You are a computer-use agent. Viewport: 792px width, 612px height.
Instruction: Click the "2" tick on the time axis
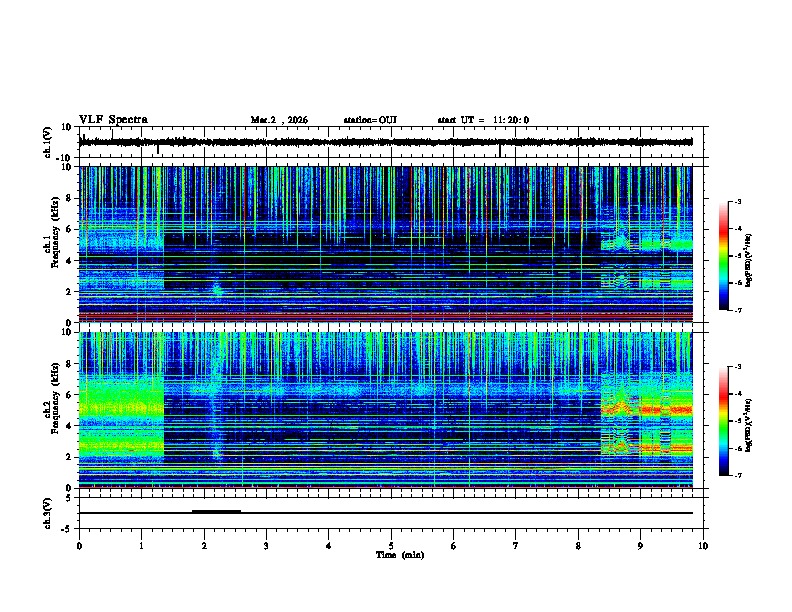(204, 546)
